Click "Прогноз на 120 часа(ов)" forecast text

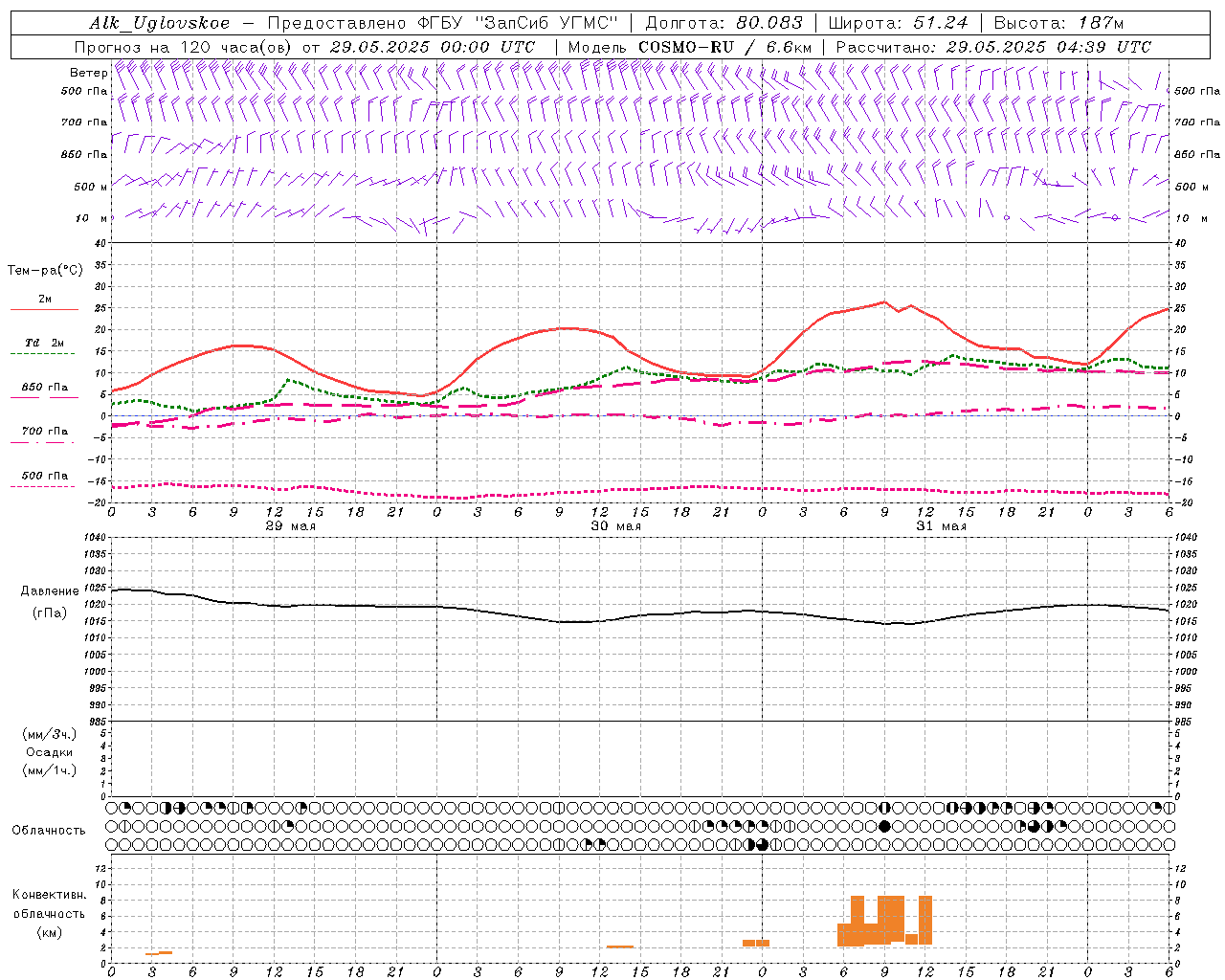[x=184, y=47]
